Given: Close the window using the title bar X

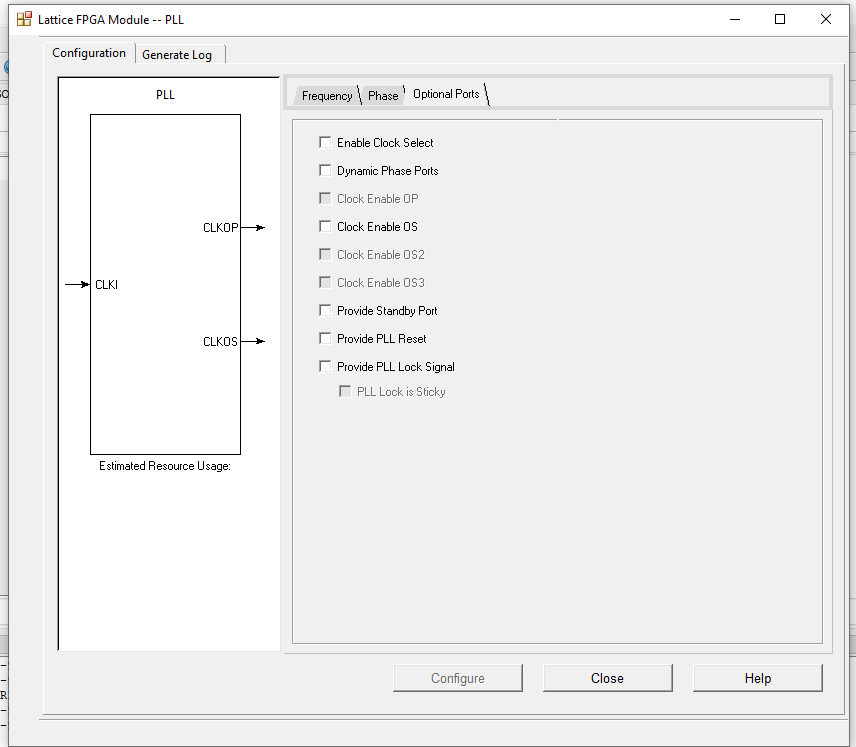Looking at the screenshot, I should point(826,20).
